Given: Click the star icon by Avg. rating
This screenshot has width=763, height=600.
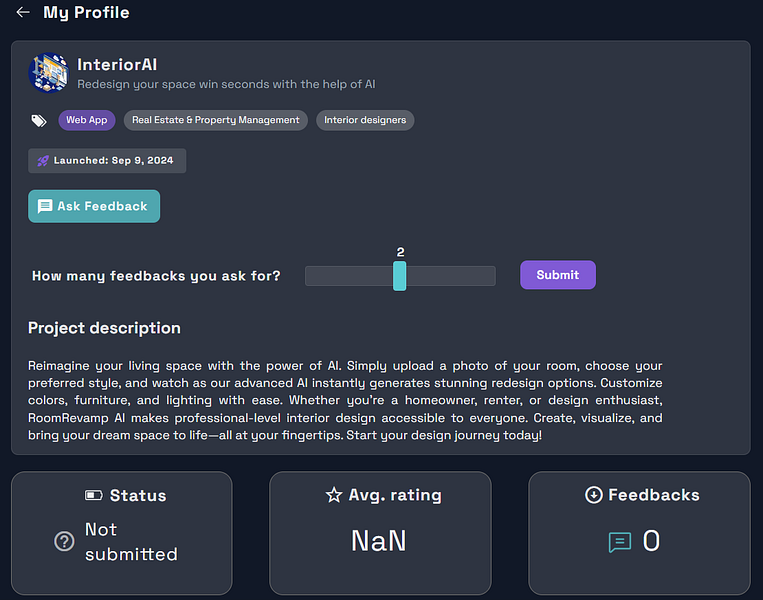Looking at the screenshot, I should point(334,495).
